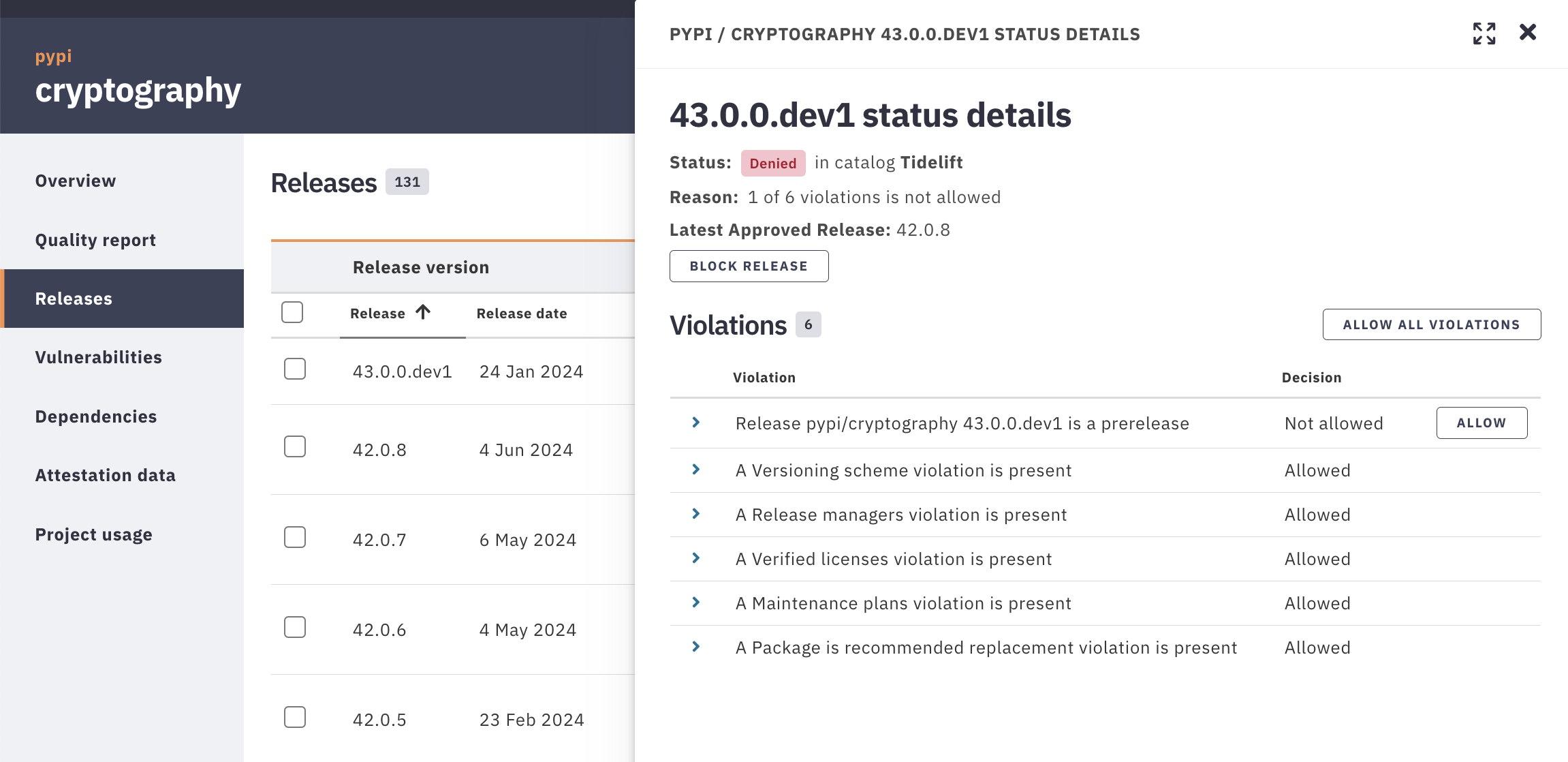Open the Overview section
1568x762 pixels.
[x=122, y=181]
